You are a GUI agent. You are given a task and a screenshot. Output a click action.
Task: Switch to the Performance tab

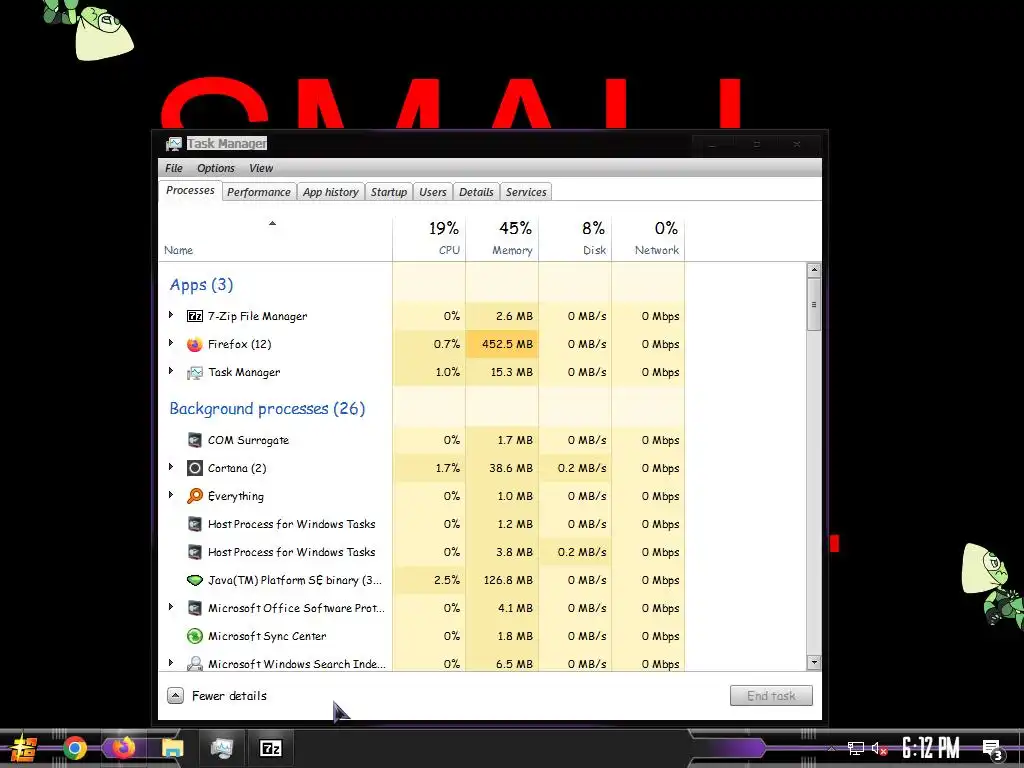click(x=259, y=192)
